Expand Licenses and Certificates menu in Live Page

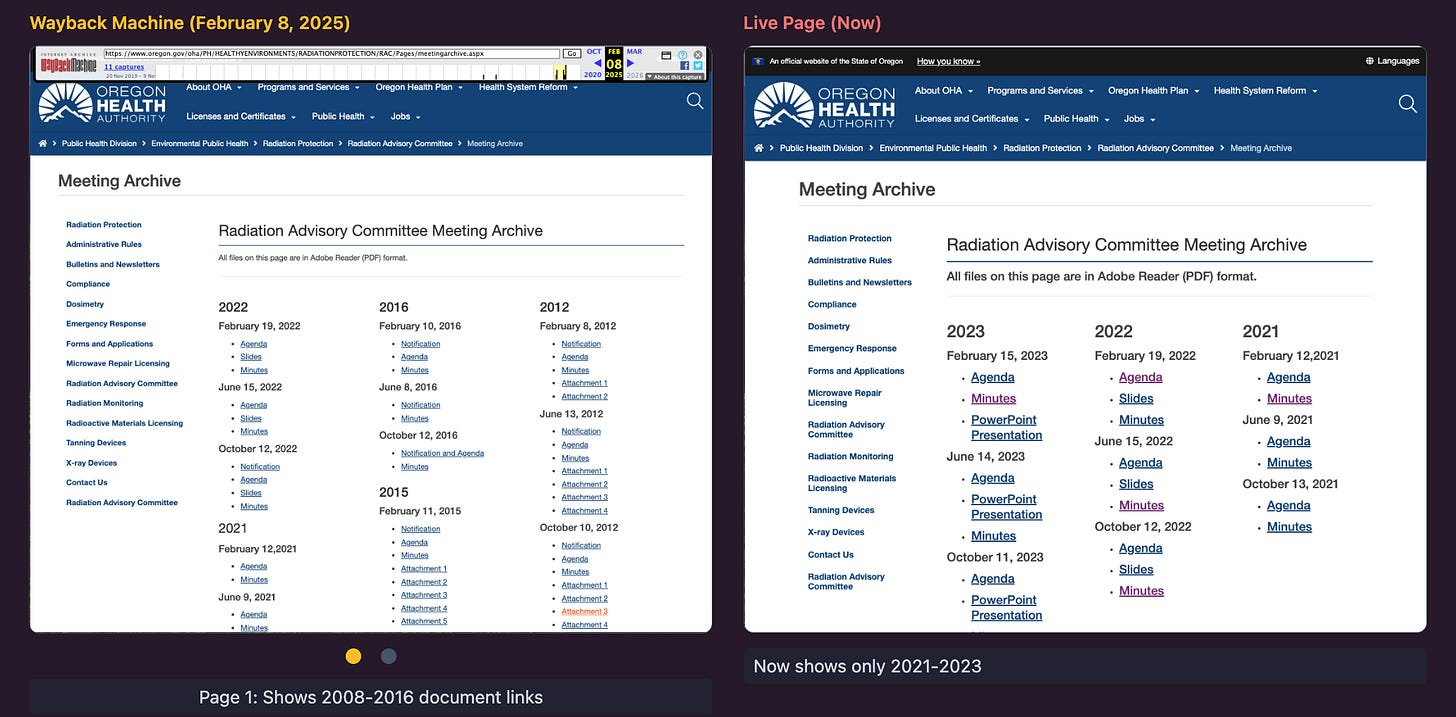tap(971, 119)
